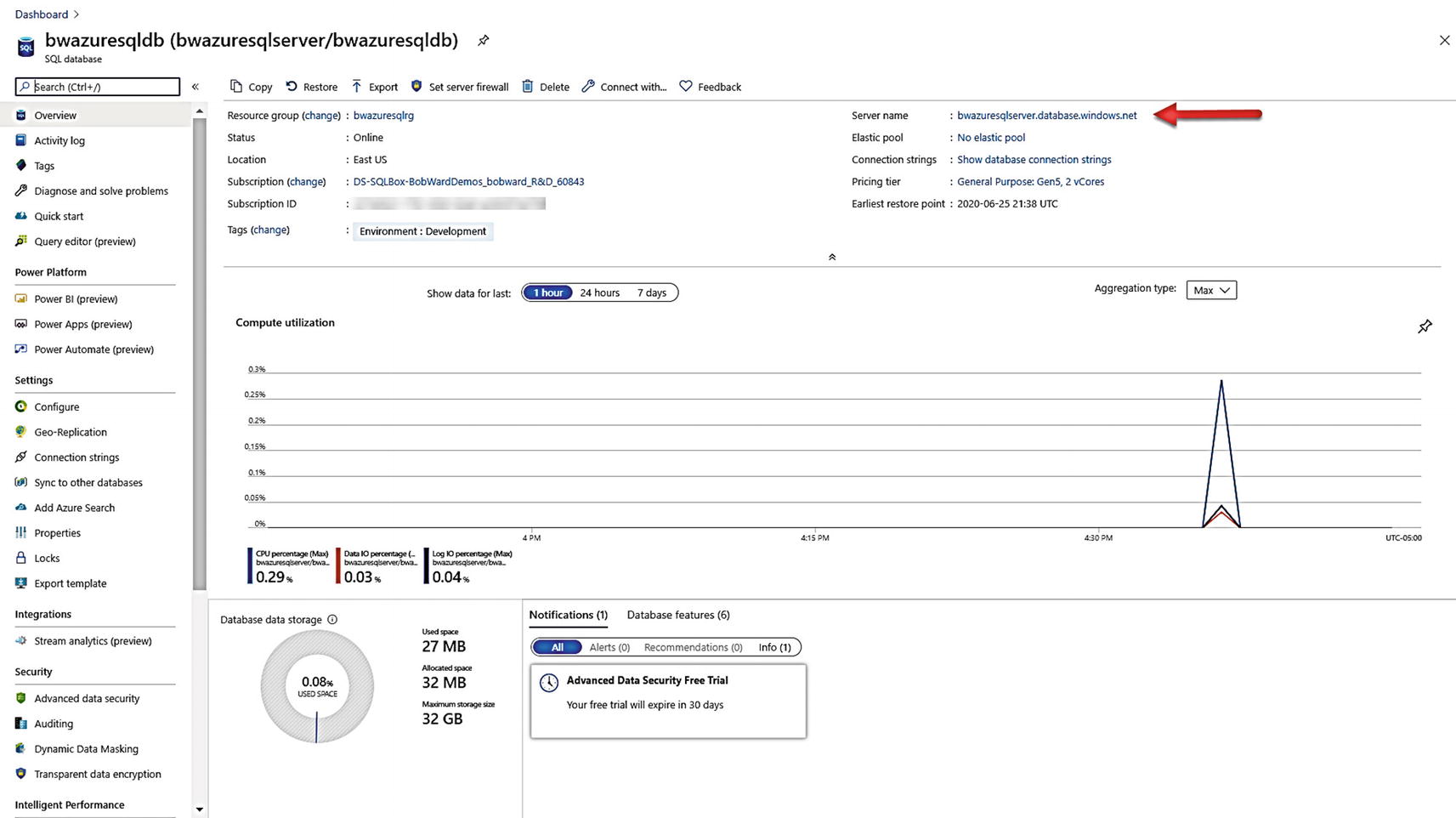Collapse the sidebar menu with double chevron
This screenshot has height=818, width=1456.
point(195,87)
